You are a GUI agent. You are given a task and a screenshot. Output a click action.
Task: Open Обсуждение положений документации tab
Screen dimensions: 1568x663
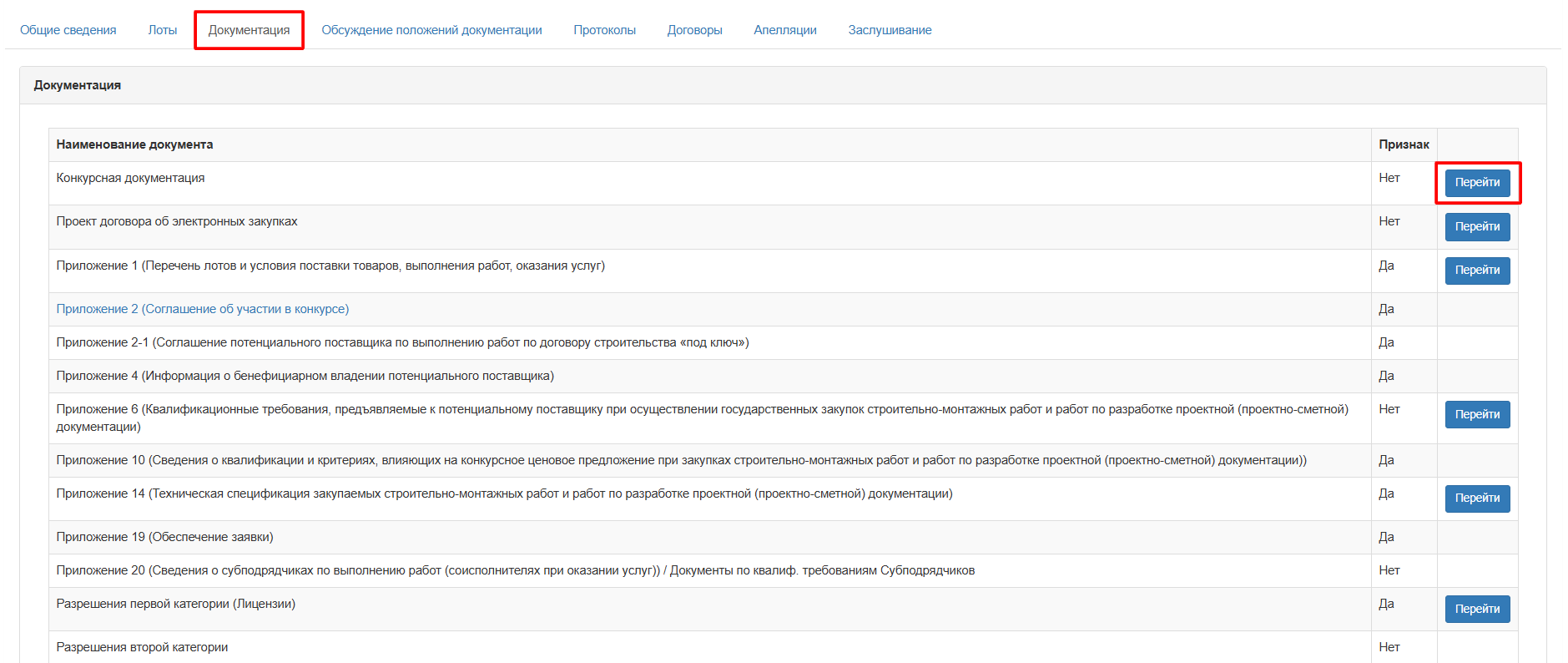431,30
